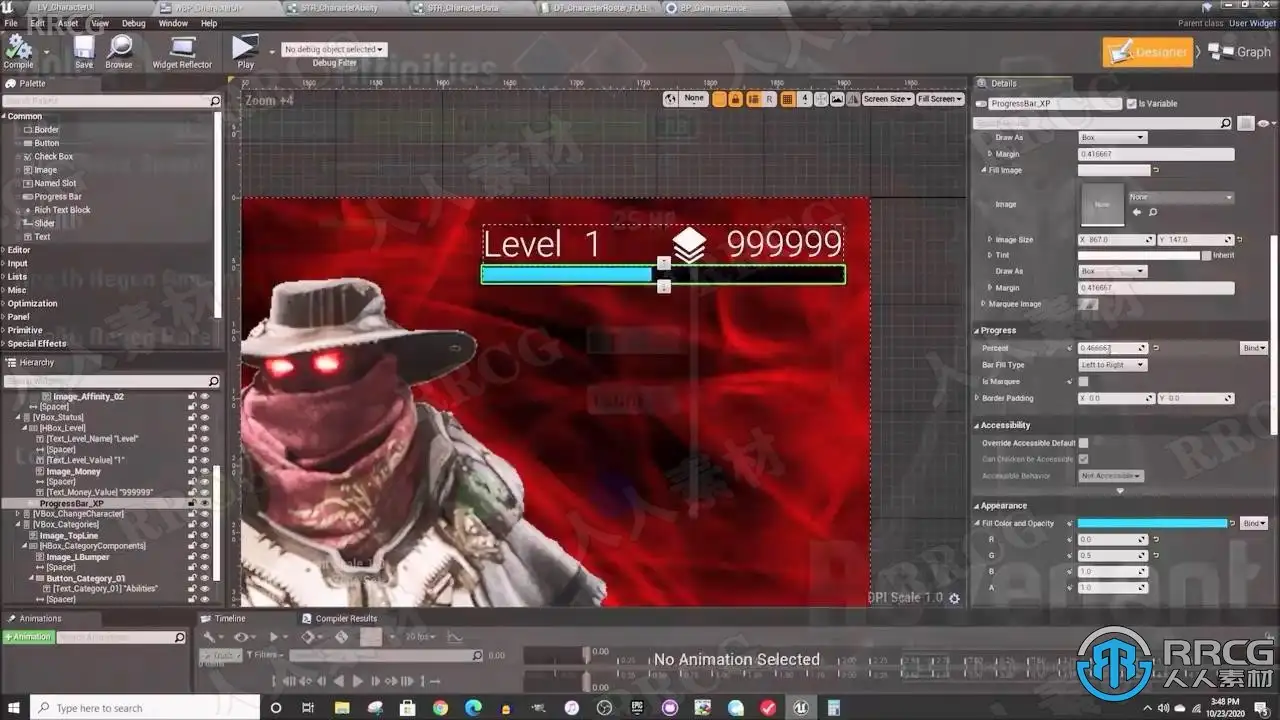The height and width of the screenshot is (720, 1280).
Task: Save the widget blueprint
Action: 84,51
